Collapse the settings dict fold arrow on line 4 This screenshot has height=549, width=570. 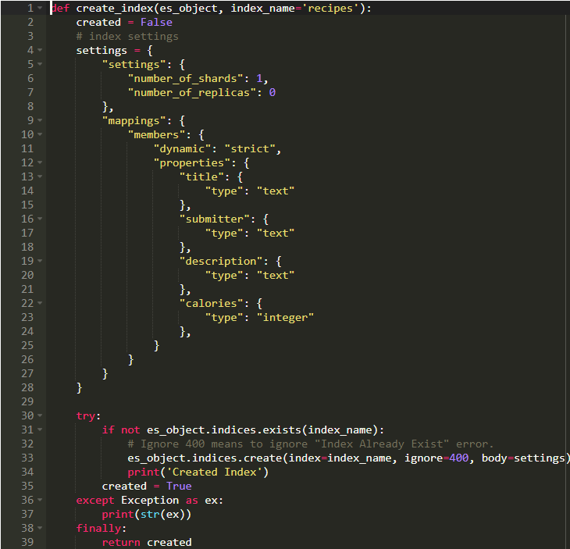tap(40, 50)
